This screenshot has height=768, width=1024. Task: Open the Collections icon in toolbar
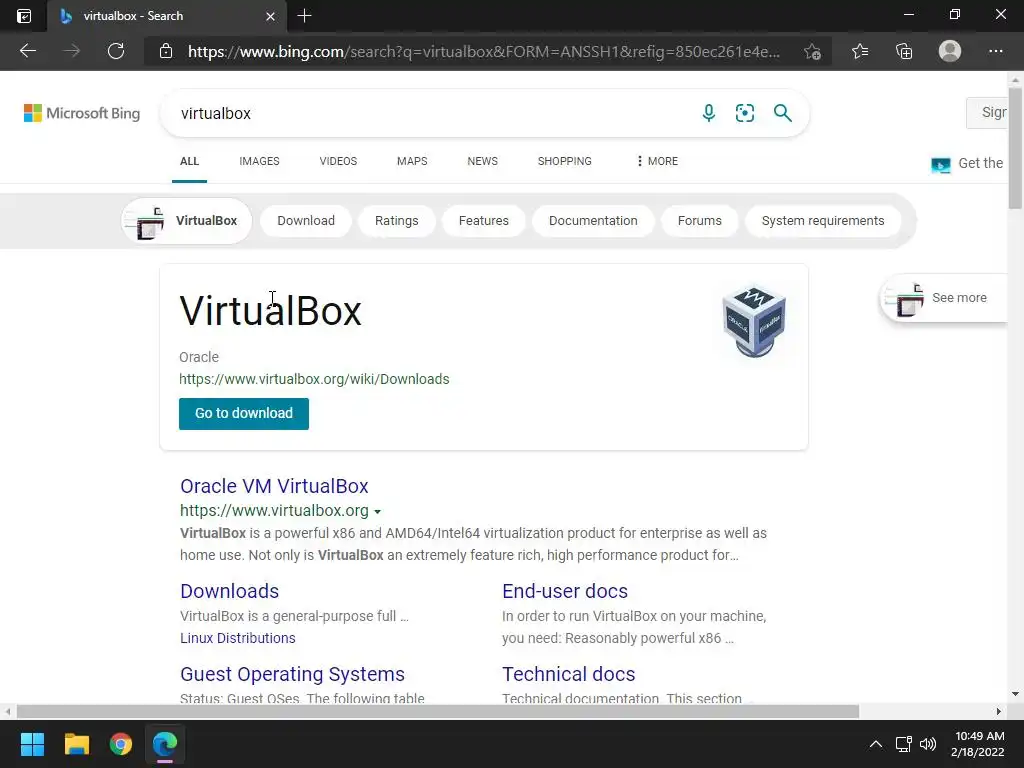click(904, 51)
